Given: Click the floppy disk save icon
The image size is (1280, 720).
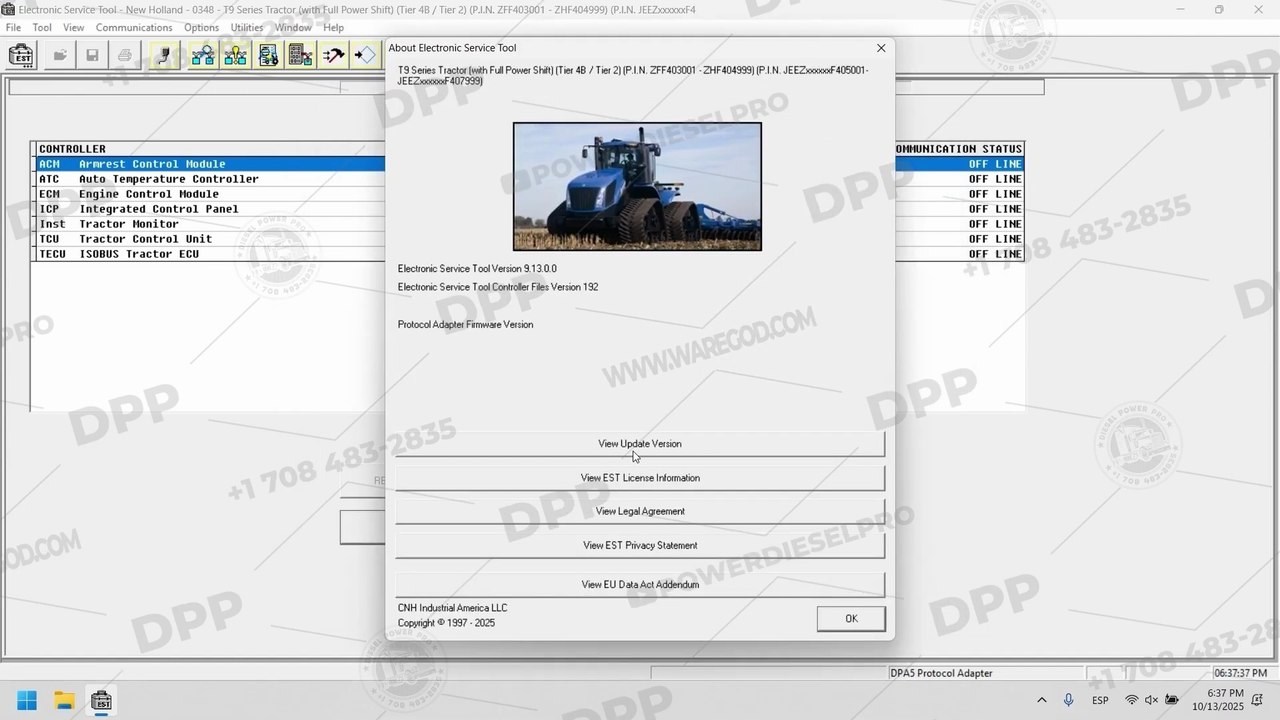Looking at the screenshot, I should [x=92, y=56].
